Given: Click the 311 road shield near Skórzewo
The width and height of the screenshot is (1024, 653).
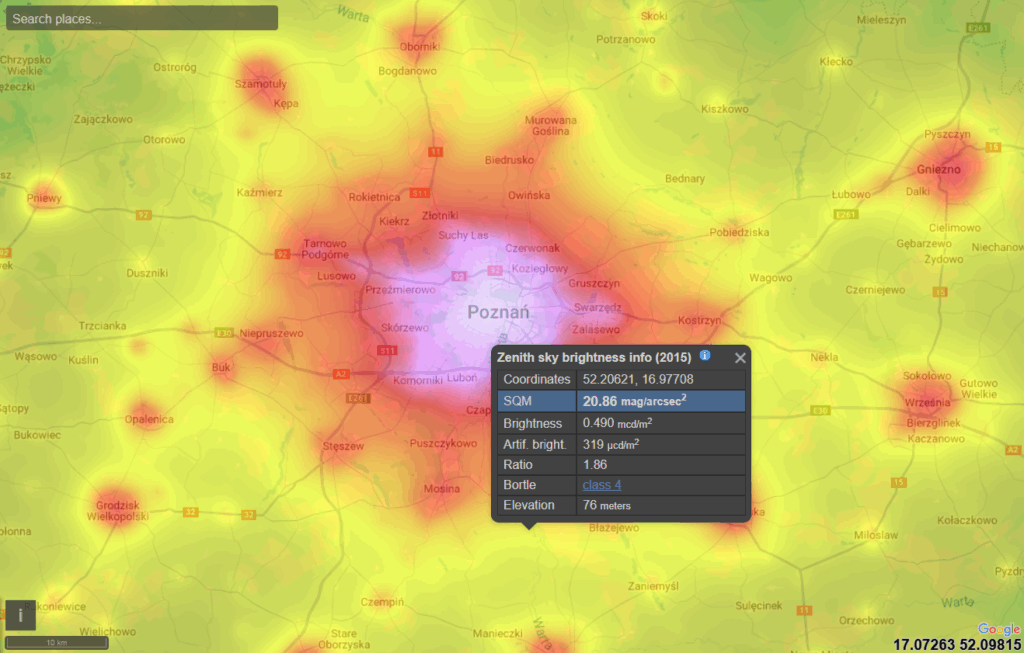Looking at the screenshot, I should (387, 350).
